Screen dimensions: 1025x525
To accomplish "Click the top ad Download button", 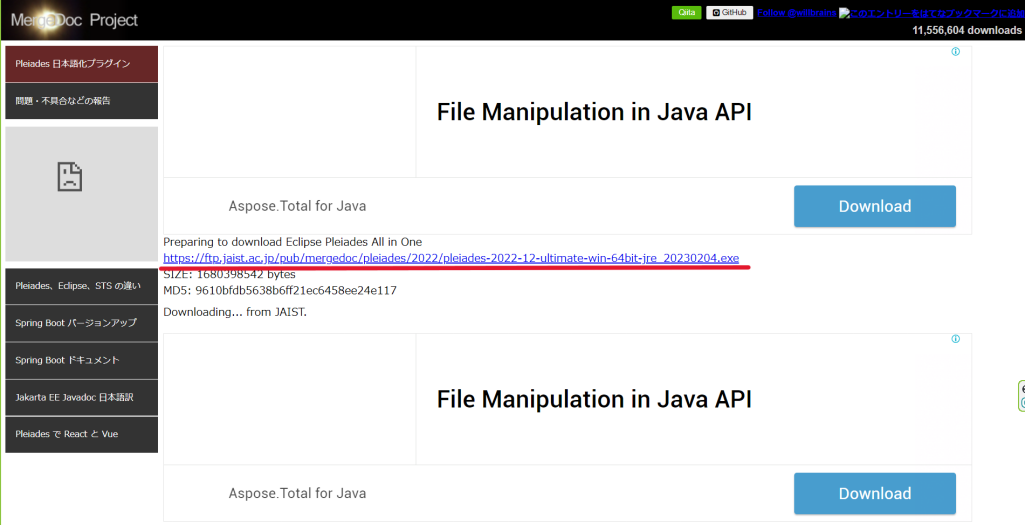I will tap(875, 206).
